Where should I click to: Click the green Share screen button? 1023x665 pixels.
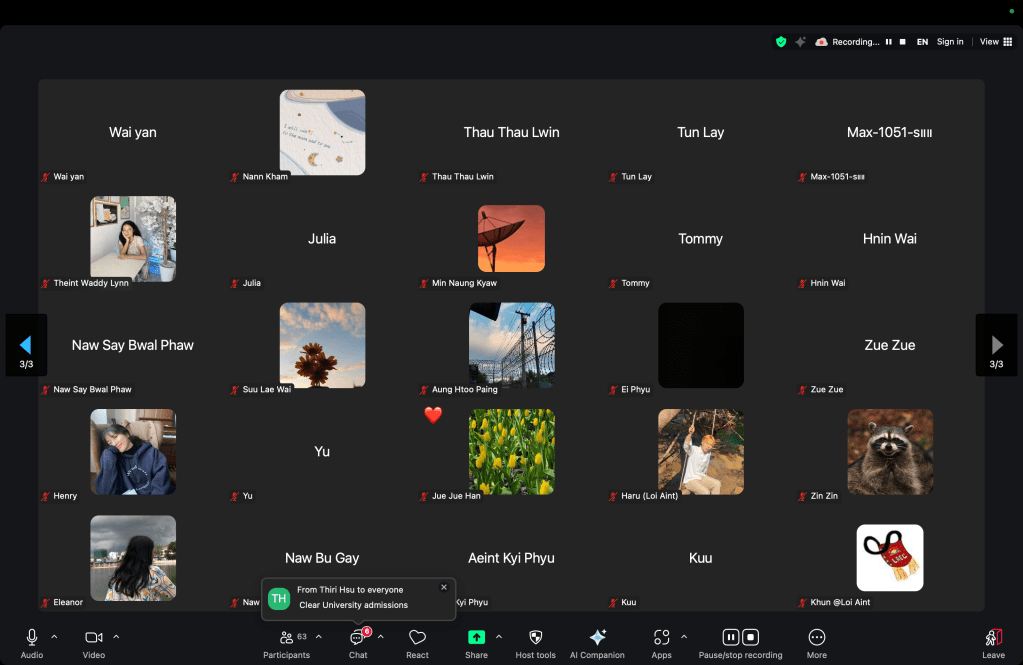click(476, 637)
